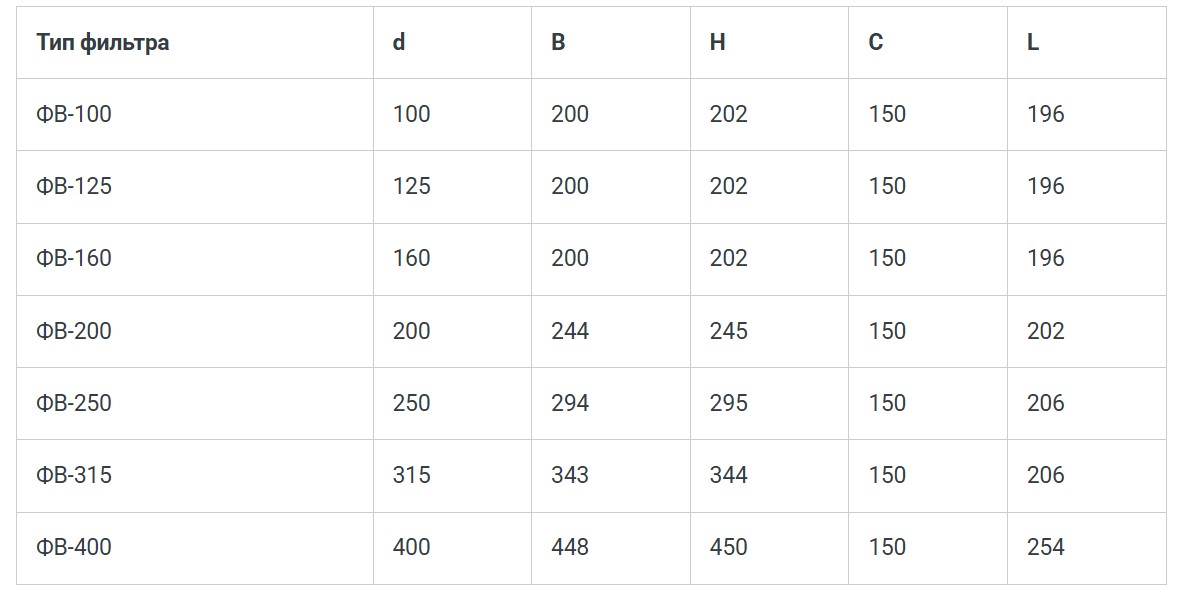Select the ФВ-100 filter type cell
This screenshot has width=1178, height=599.
(x=74, y=114)
